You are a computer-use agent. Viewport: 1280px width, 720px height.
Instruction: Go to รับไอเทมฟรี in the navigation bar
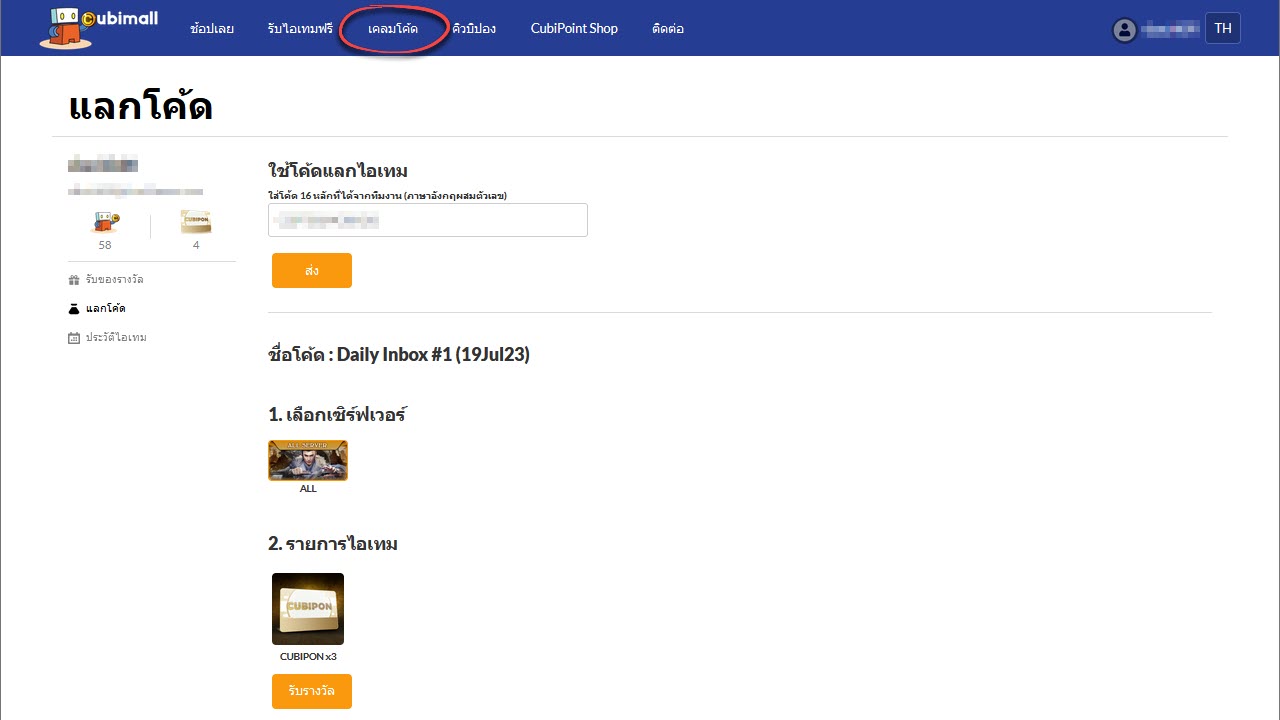pyautogui.click(x=300, y=28)
